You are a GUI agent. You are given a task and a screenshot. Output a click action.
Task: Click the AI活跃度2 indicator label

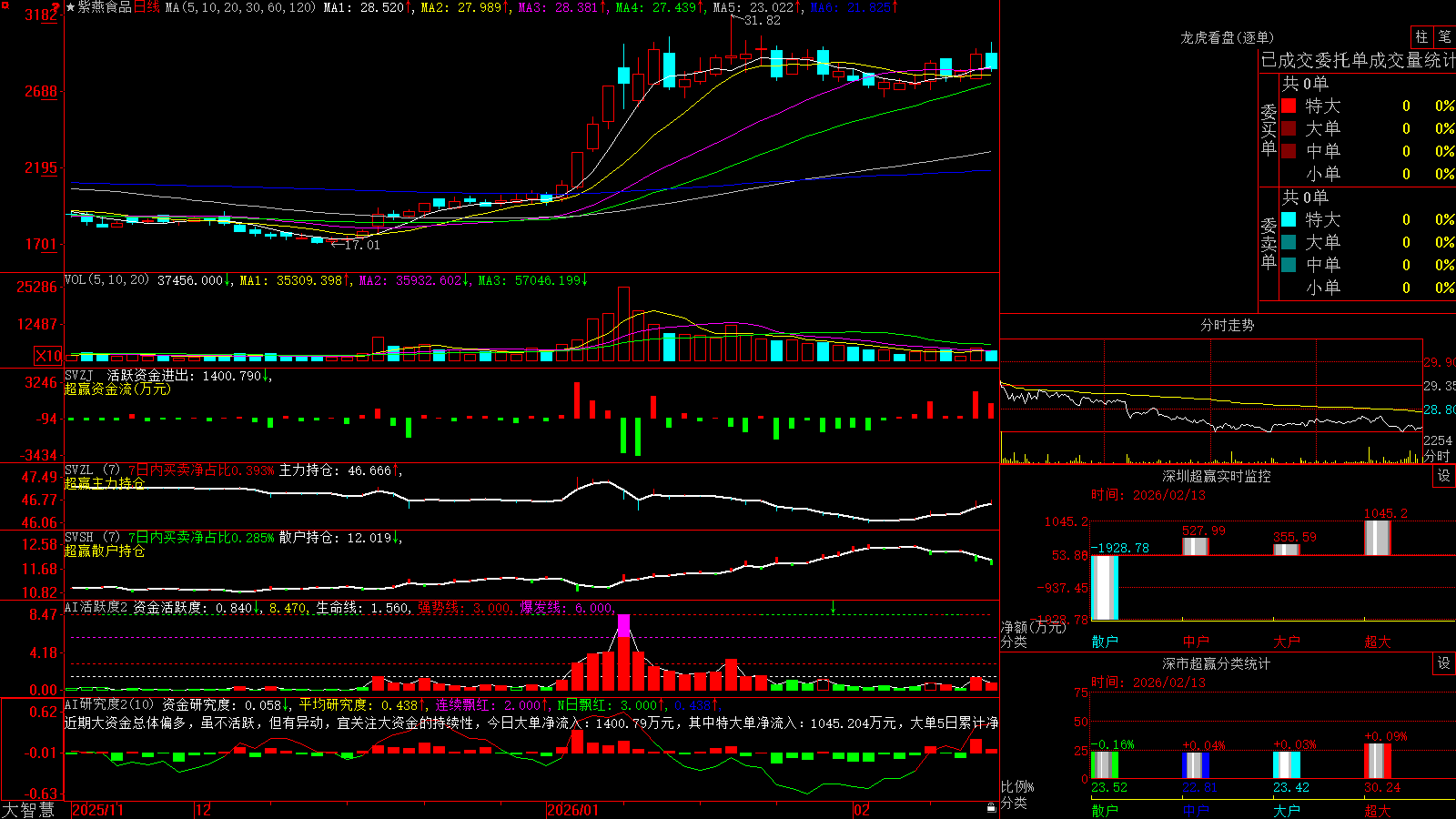click(96, 607)
